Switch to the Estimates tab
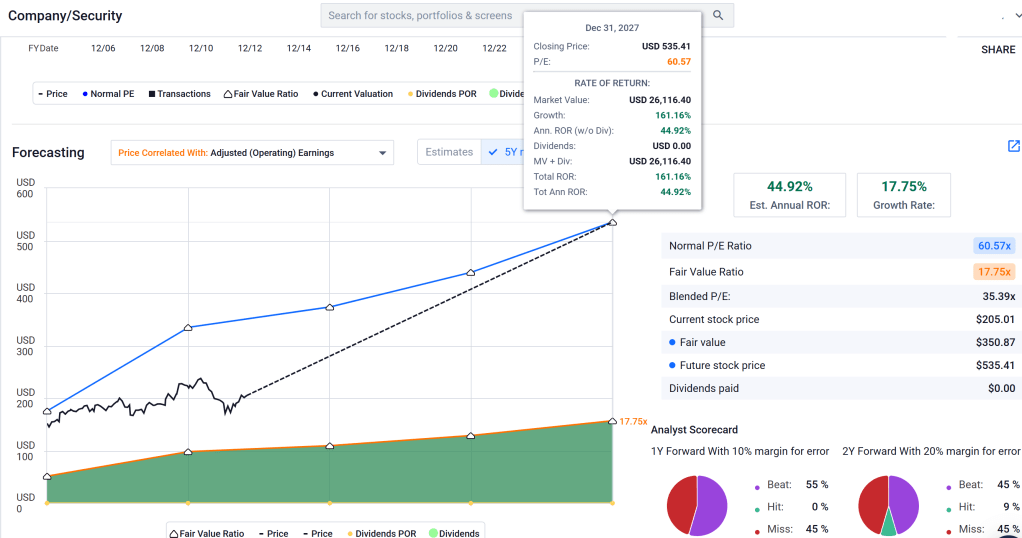Image resolution: width=1022 pixels, height=538 pixels. point(449,152)
